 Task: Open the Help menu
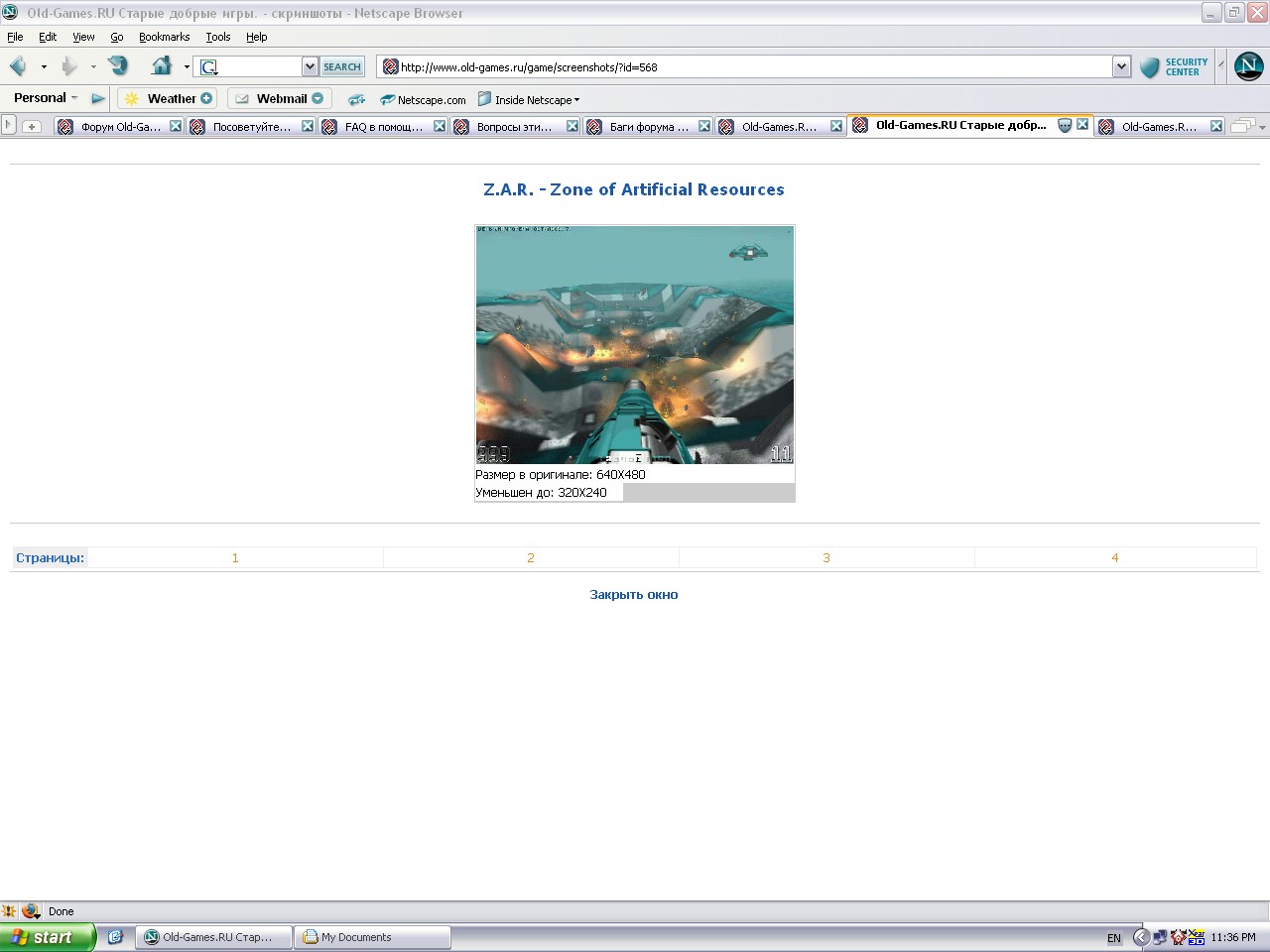pos(256,37)
